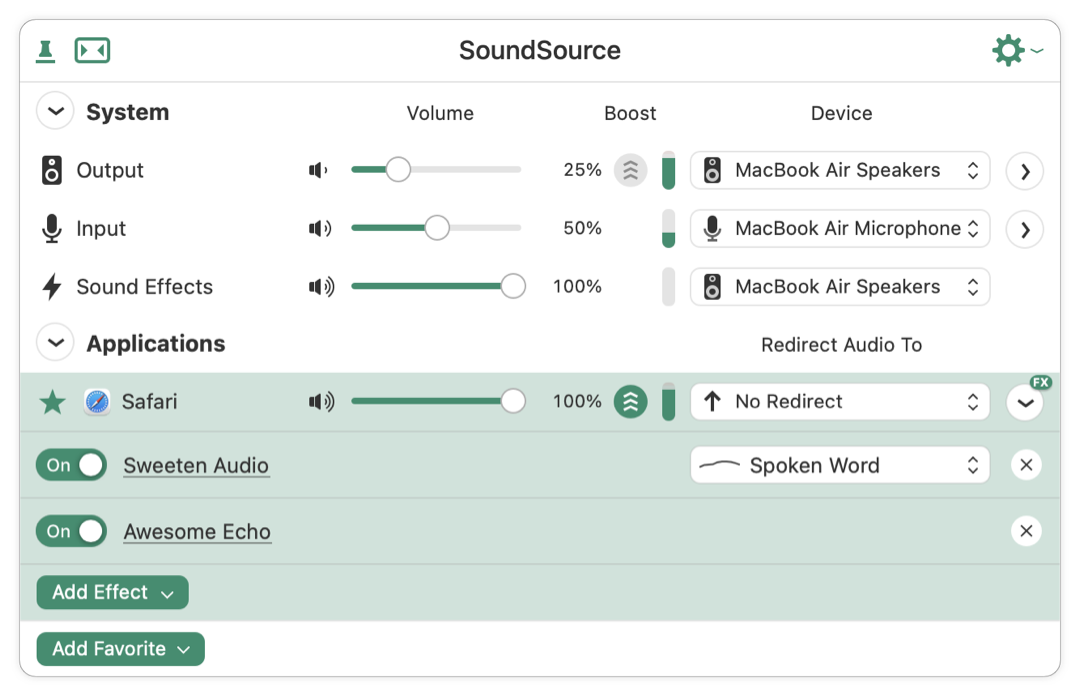Open the settings gear menu

click(1017, 50)
